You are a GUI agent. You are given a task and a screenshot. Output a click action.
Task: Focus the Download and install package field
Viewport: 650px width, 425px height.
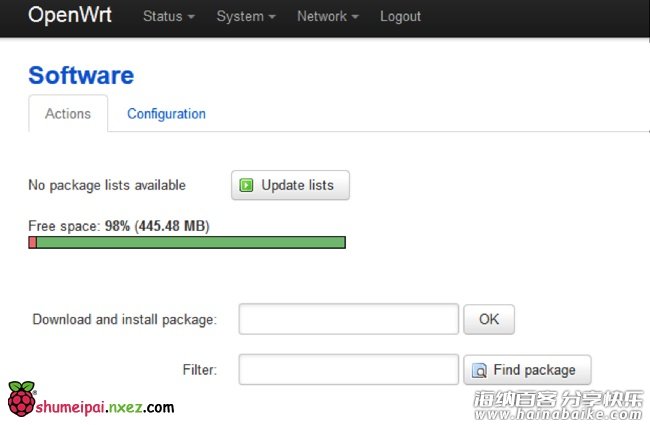(x=349, y=319)
